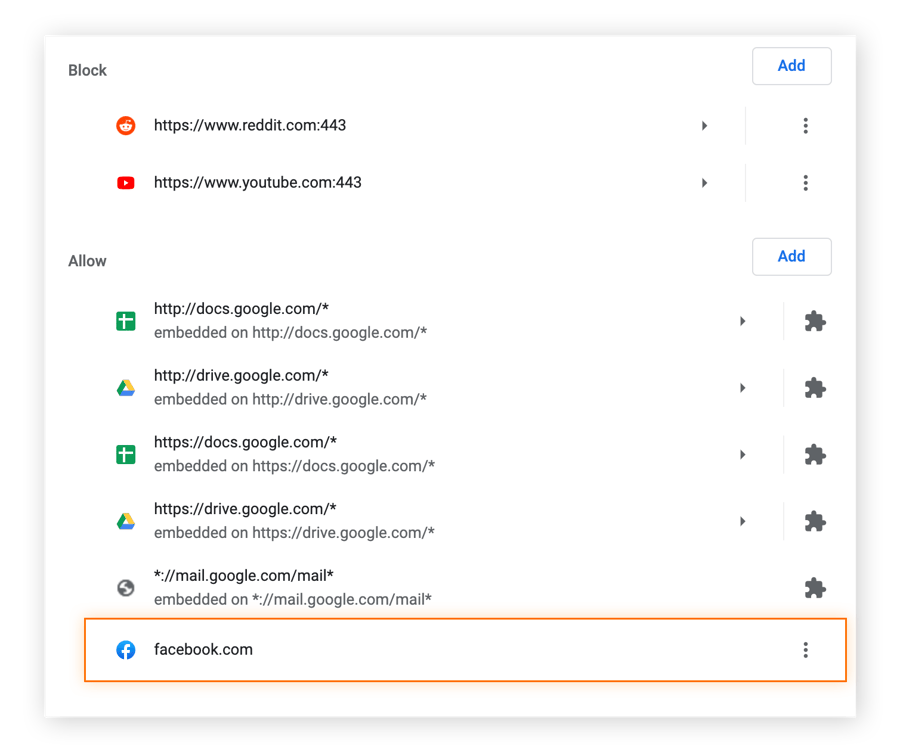Click the Google Drive icon for http drive.google.com
This screenshot has width=900, height=756.
coord(126,387)
